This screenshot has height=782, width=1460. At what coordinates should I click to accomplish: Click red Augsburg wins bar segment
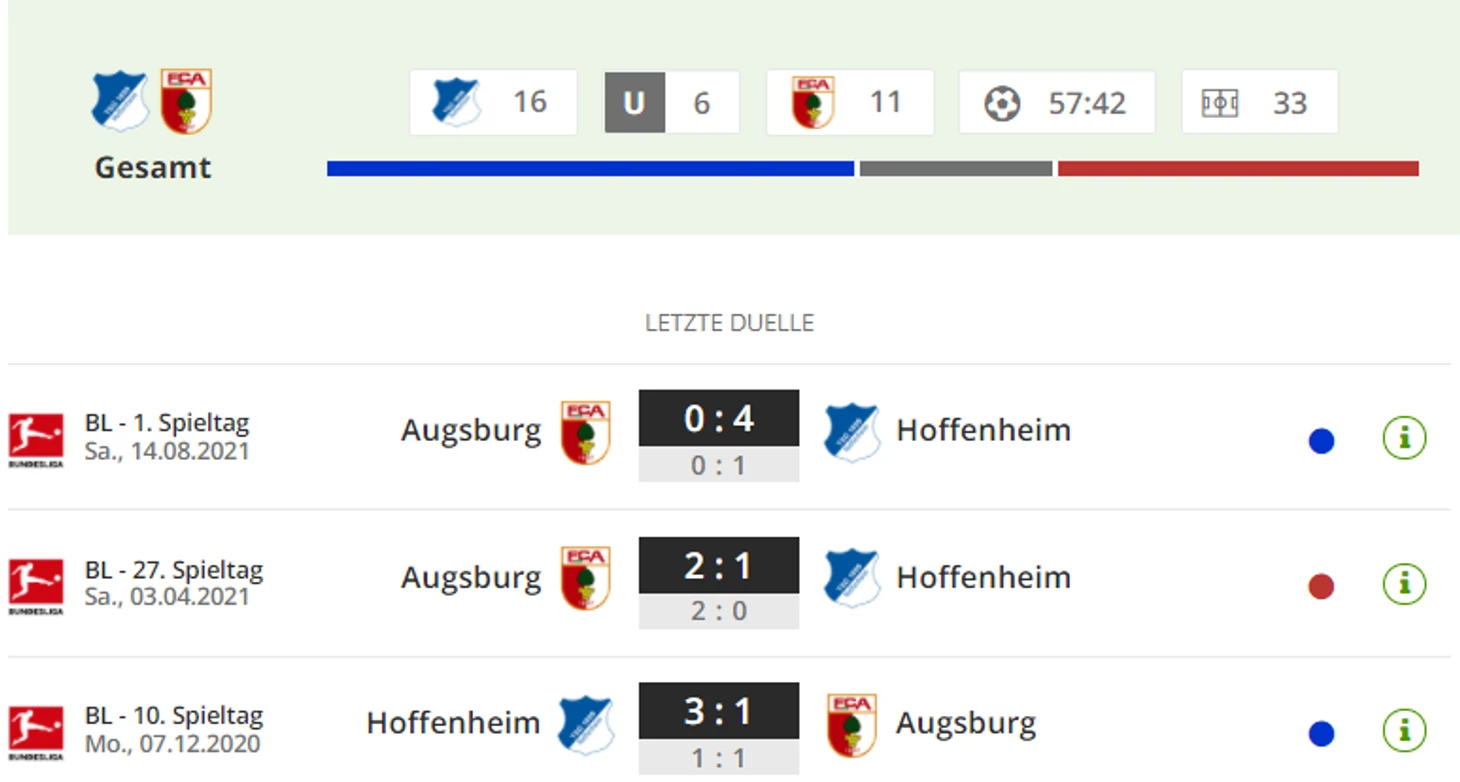(1237, 169)
